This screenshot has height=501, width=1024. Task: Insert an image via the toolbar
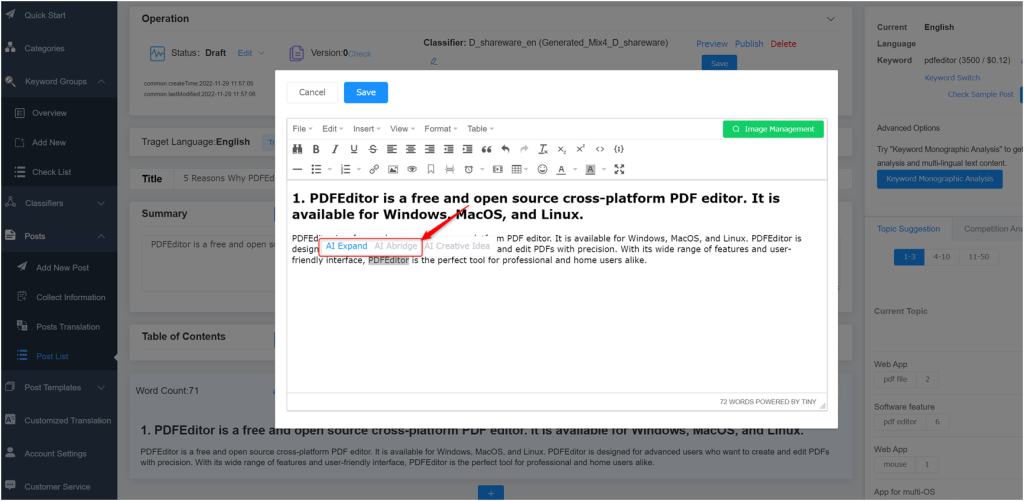(x=393, y=169)
